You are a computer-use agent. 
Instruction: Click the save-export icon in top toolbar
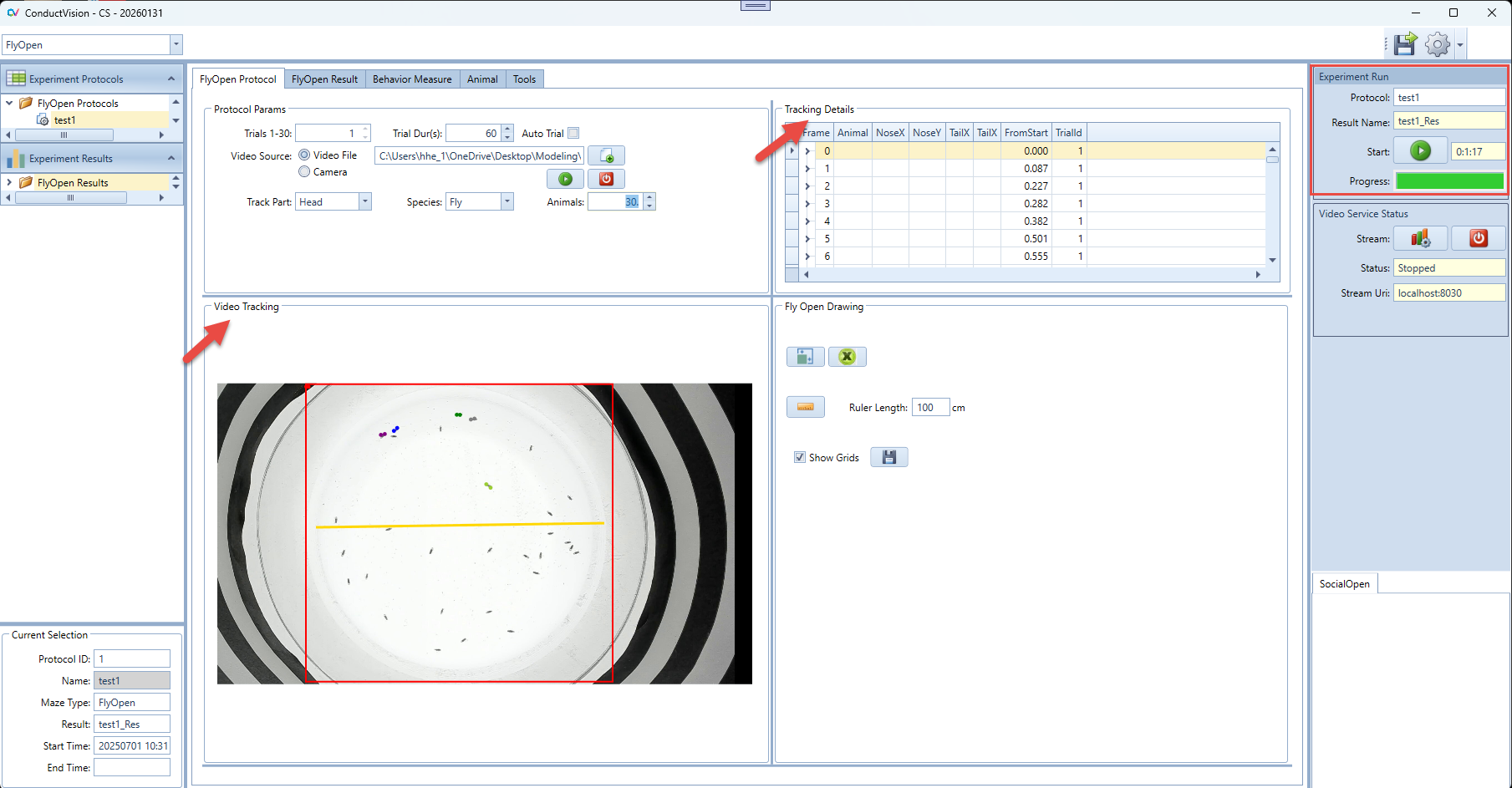[x=1406, y=43]
